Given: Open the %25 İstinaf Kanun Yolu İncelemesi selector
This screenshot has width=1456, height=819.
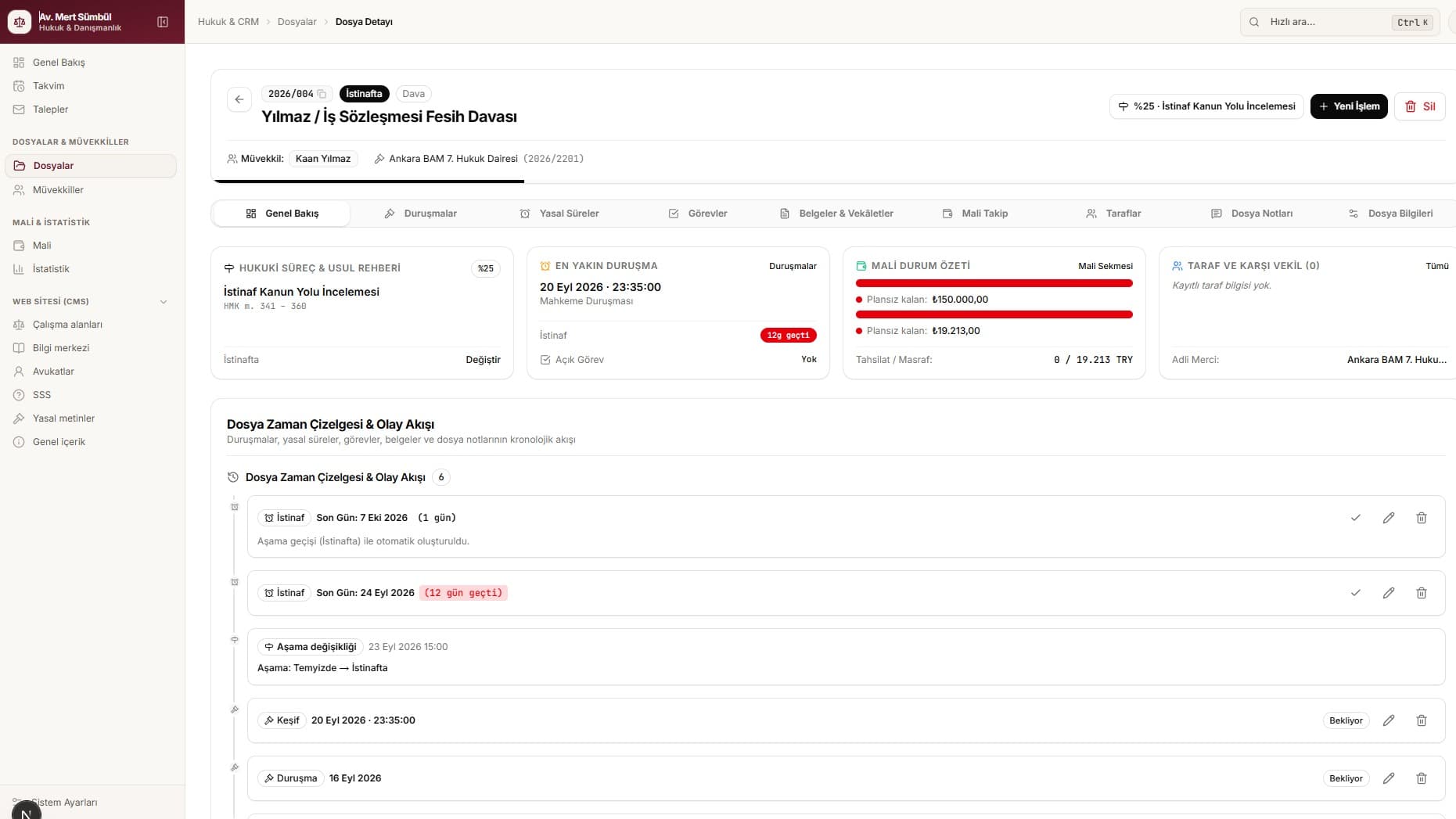Looking at the screenshot, I should pyautogui.click(x=1206, y=106).
